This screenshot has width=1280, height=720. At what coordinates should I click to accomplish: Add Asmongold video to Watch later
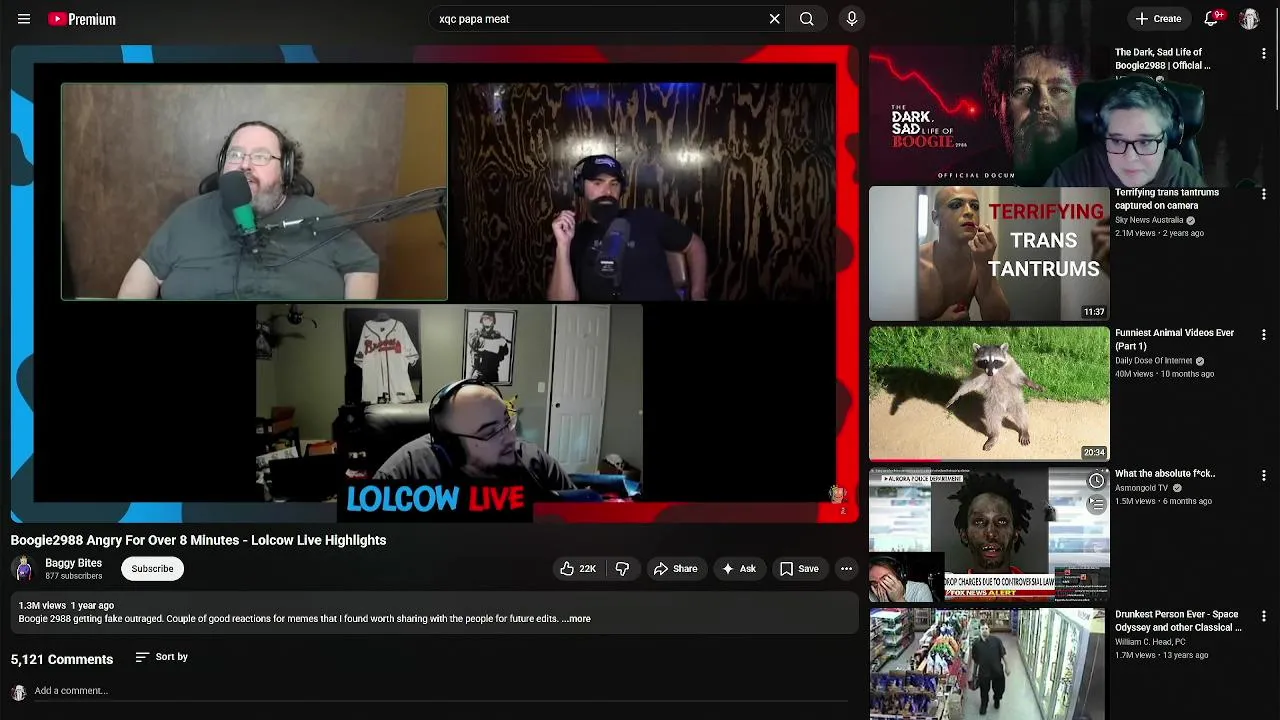click(1096, 482)
